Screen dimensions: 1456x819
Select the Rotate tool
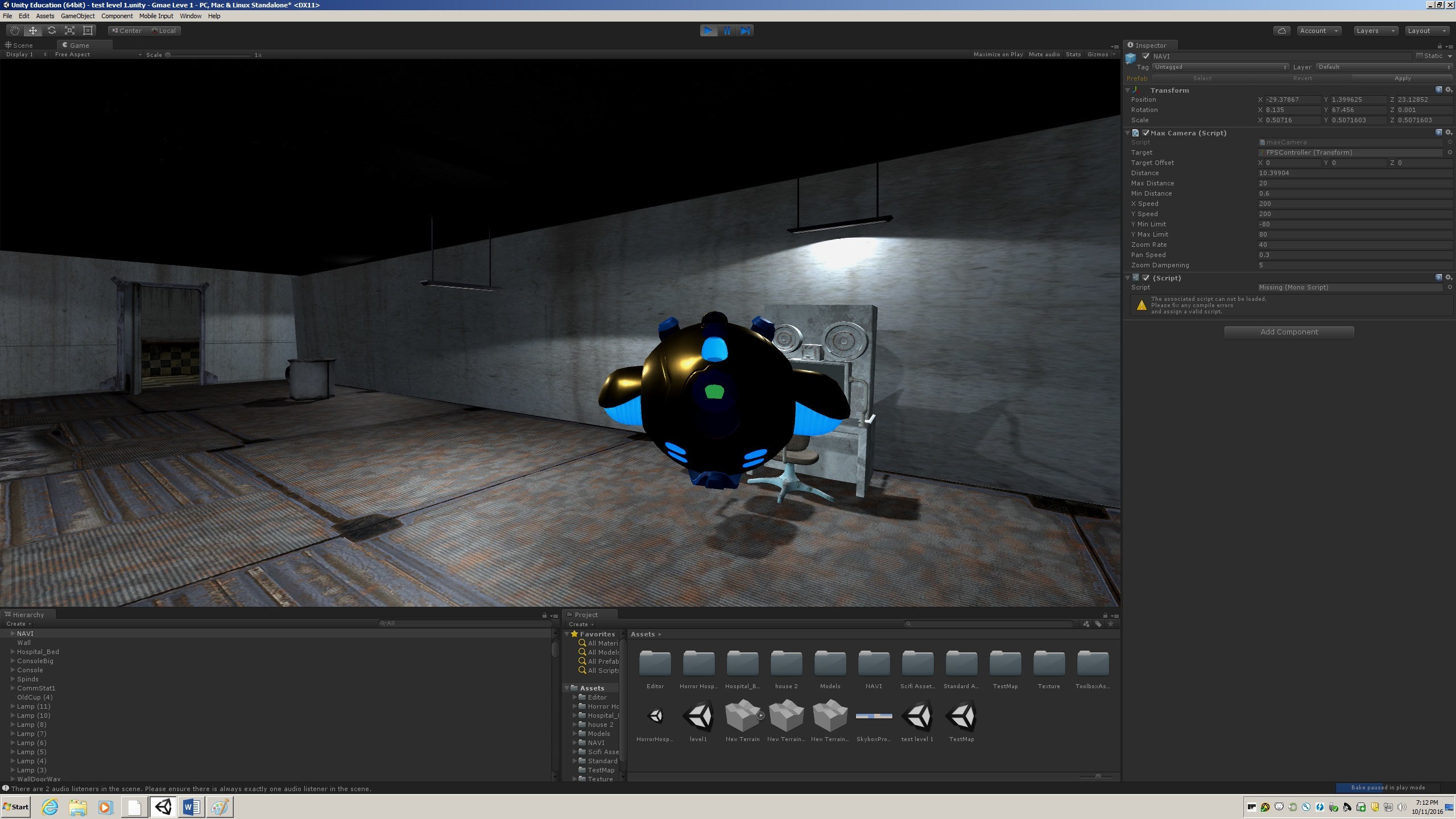tap(51, 31)
